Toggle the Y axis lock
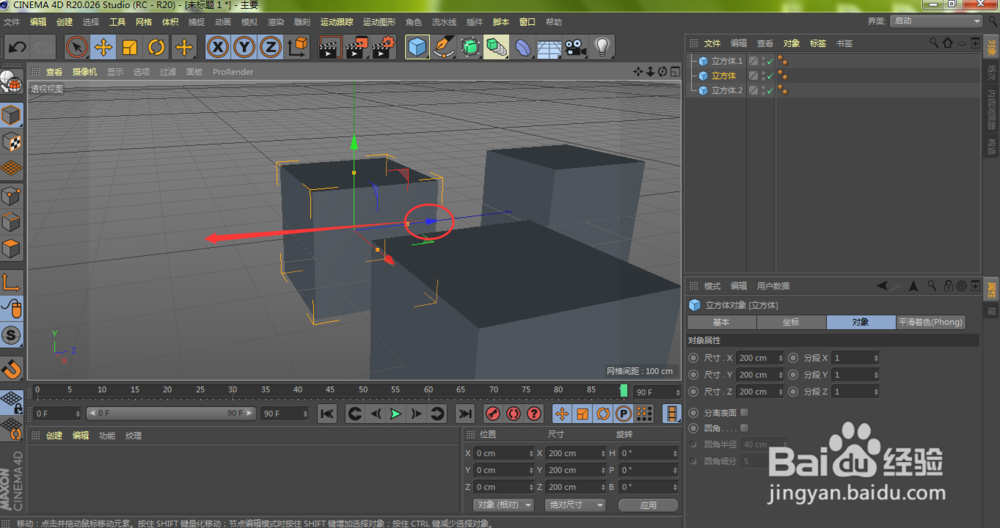The height and width of the screenshot is (528, 1000). (244, 47)
